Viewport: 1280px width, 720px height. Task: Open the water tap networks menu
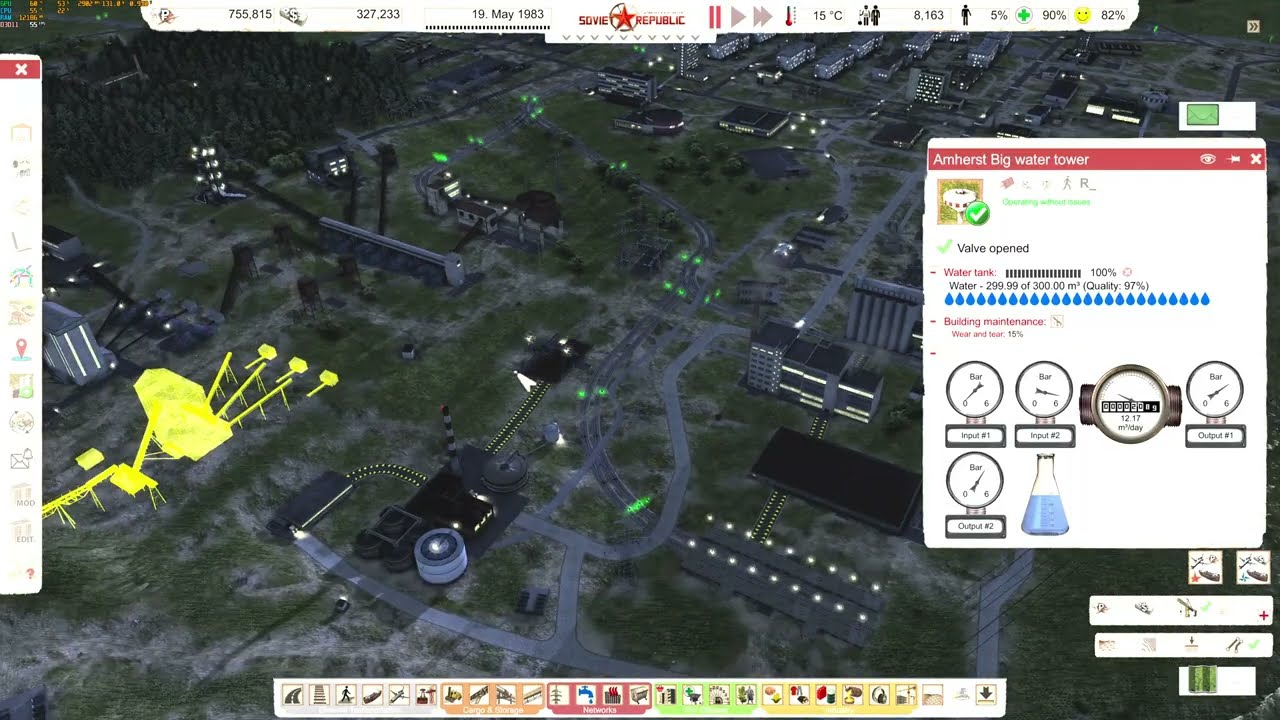click(x=585, y=694)
